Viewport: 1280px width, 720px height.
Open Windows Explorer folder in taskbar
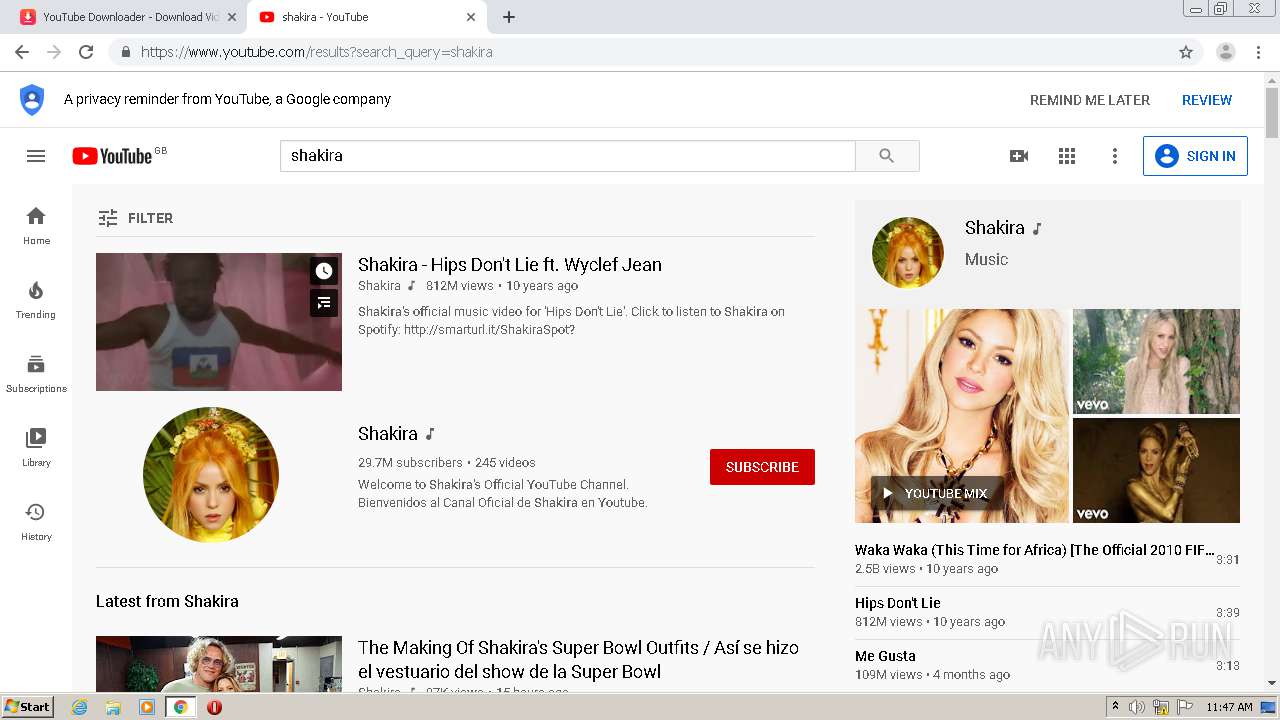[x=113, y=707]
